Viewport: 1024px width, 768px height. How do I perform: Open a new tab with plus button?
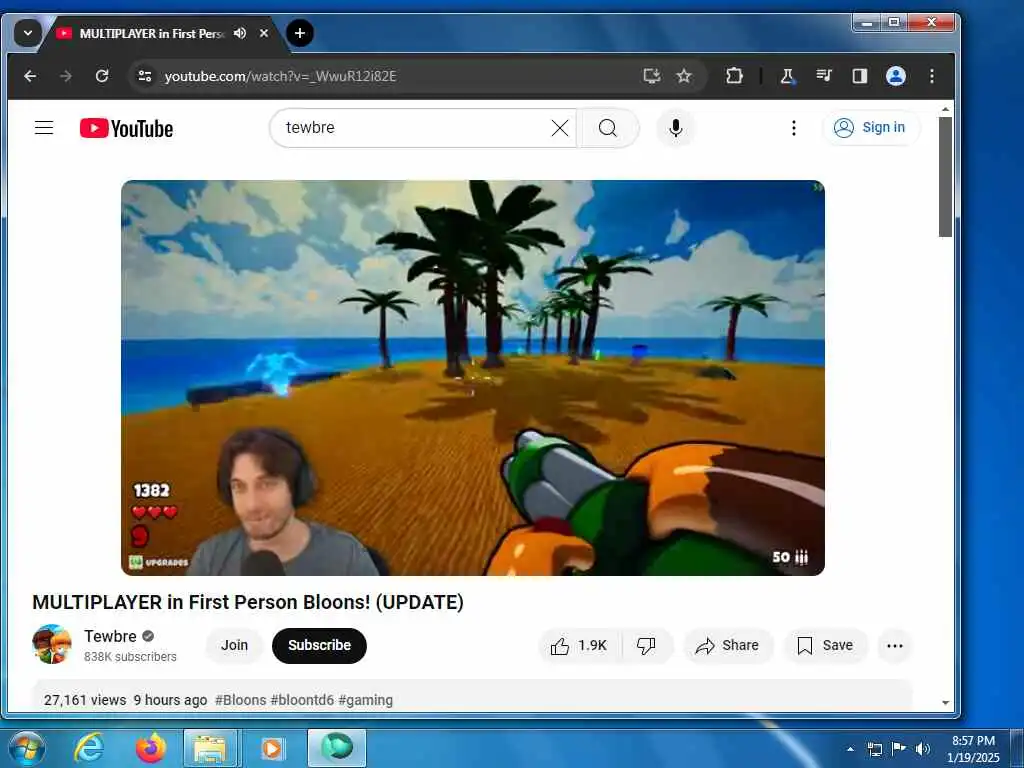[300, 33]
